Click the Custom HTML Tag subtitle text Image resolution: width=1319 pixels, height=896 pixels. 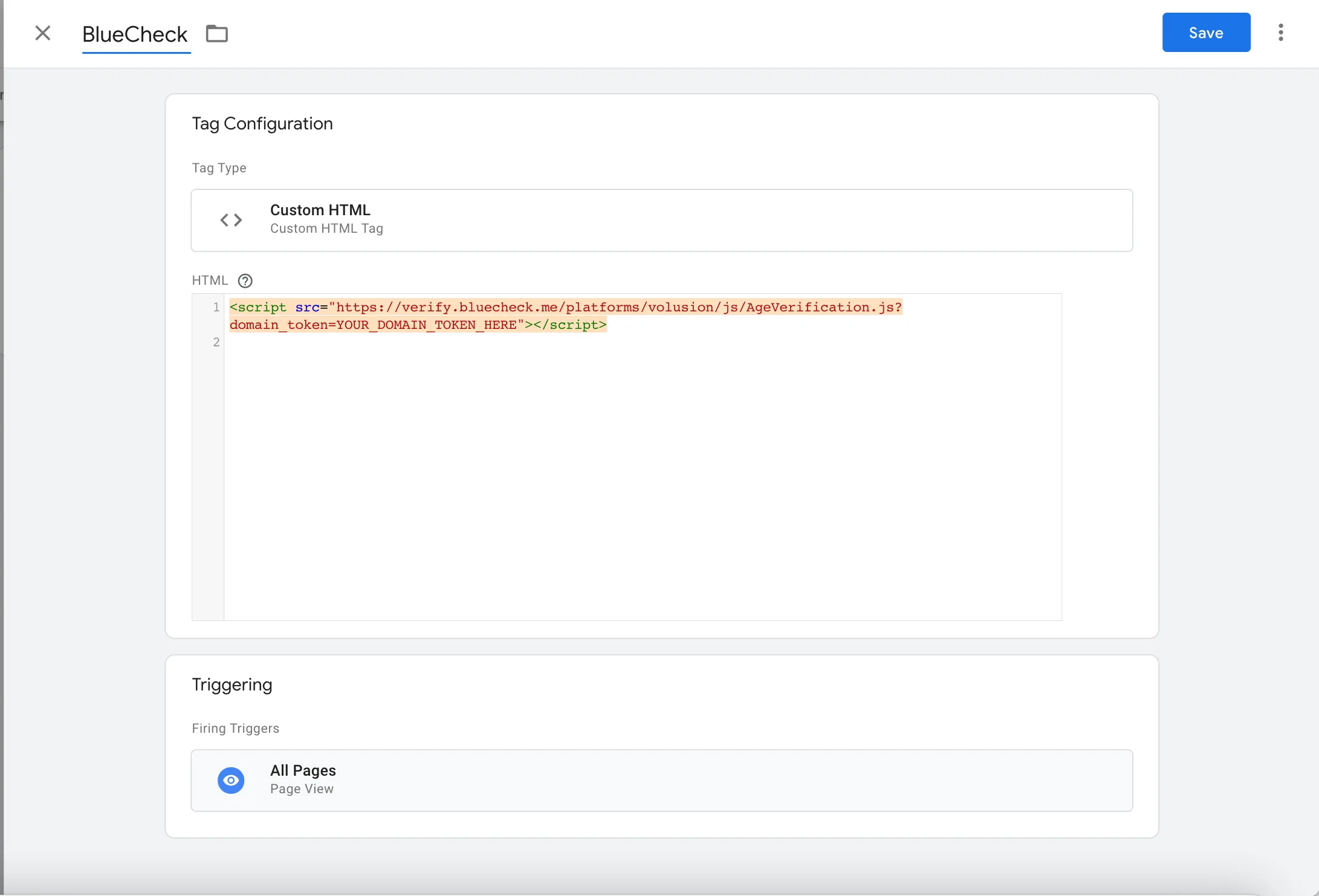[x=326, y=229]
